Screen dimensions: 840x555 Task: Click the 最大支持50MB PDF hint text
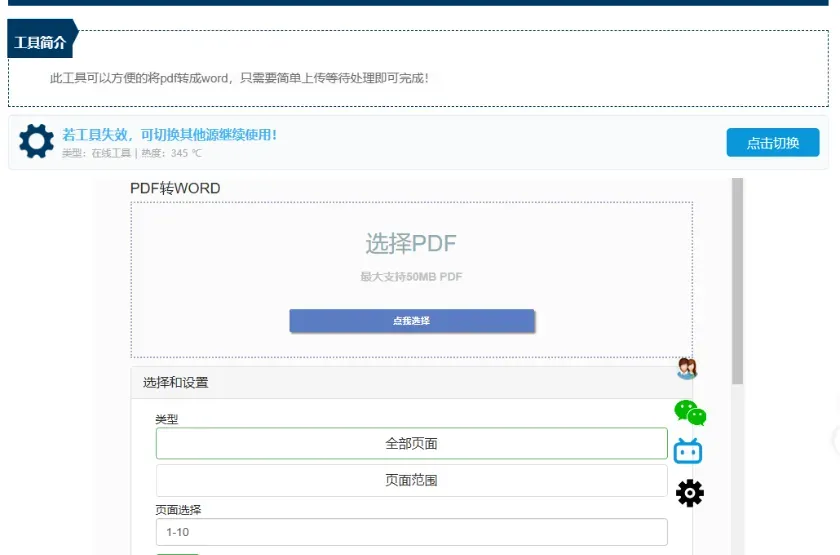(411, 277)
